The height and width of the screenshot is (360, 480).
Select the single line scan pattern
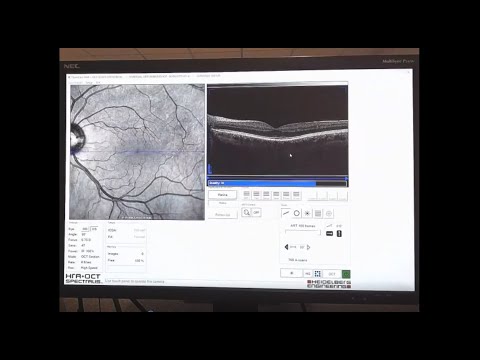click(286, 213)
